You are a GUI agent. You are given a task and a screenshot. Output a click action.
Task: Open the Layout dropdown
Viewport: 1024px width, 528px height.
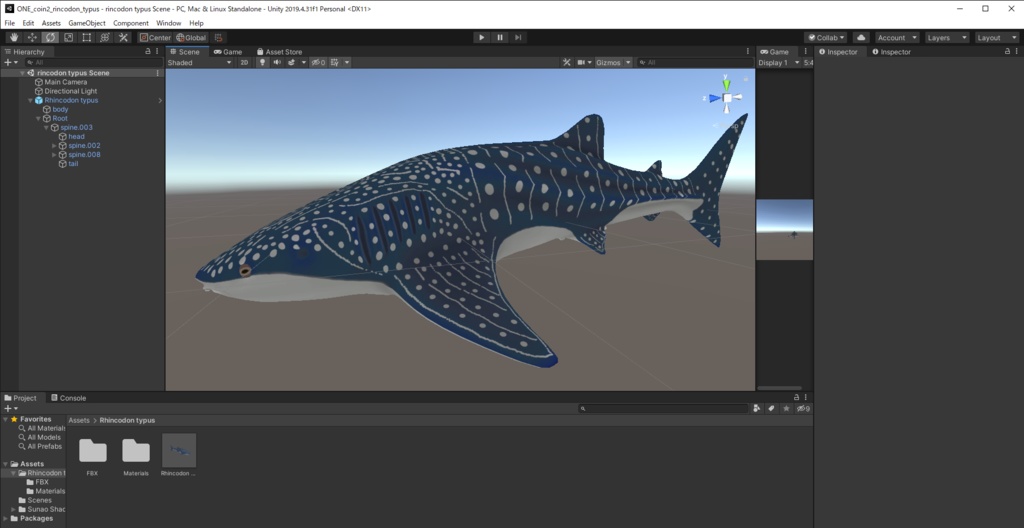tap(993, 37)
